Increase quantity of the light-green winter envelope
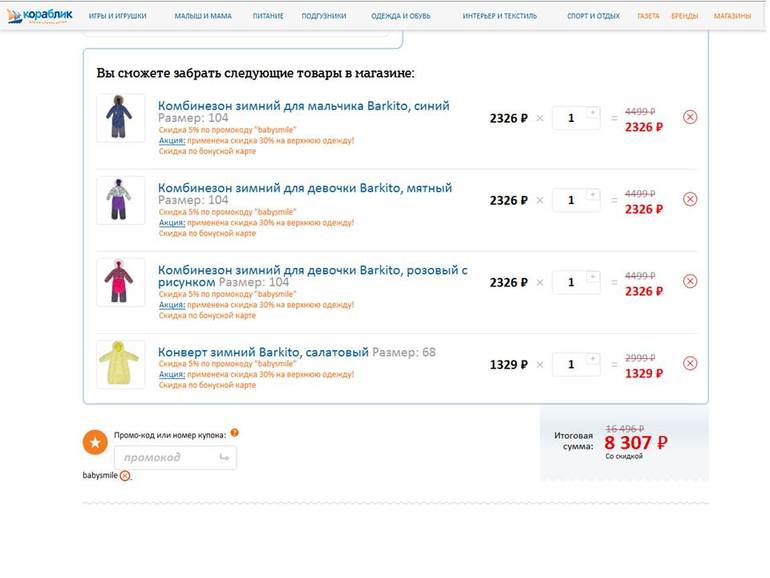Image resolution: width=770 pixels, height=578 pixels. (x=592, y=358)
